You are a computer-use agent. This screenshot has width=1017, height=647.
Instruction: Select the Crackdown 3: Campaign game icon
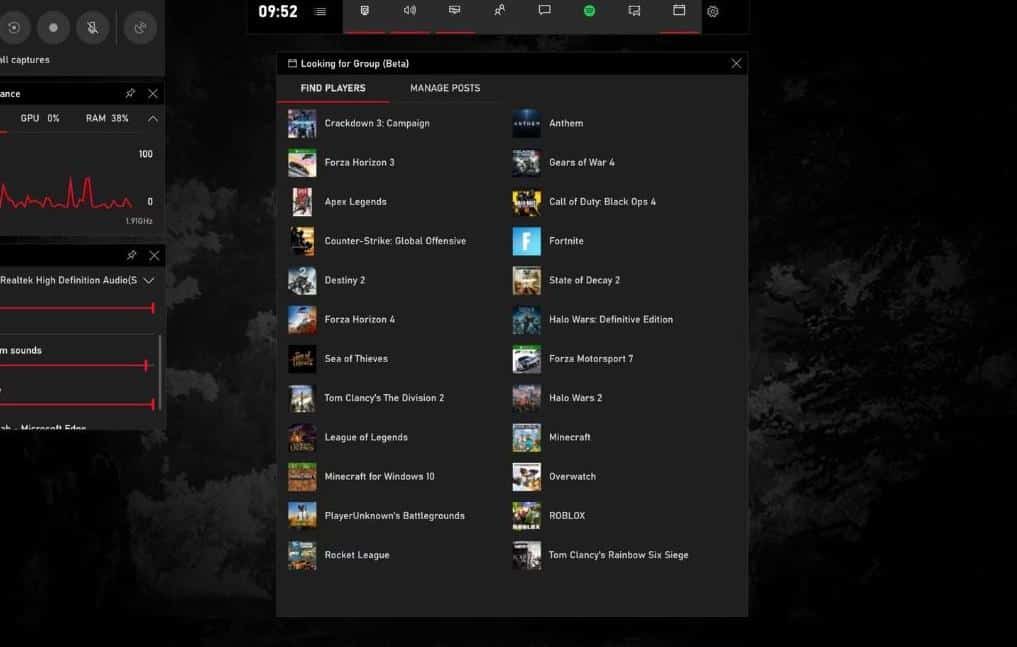coord(302,123)
